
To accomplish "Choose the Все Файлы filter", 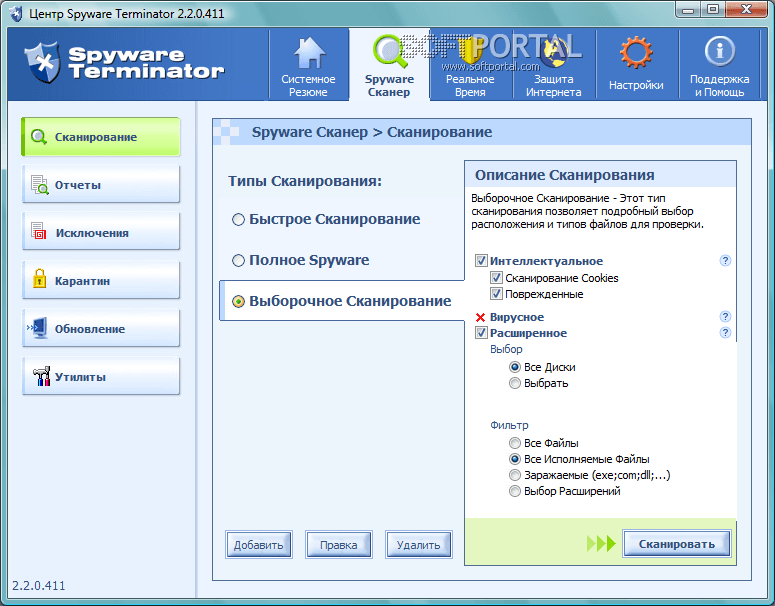I will 515,443.
